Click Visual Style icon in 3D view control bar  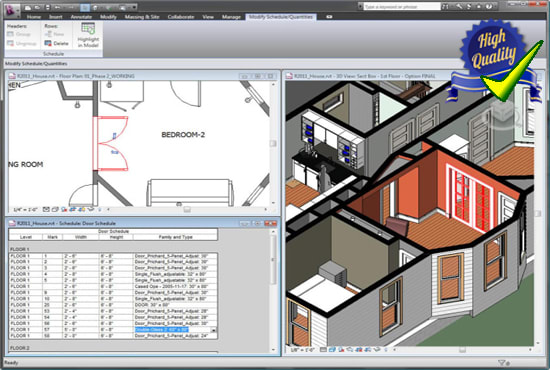332,350
